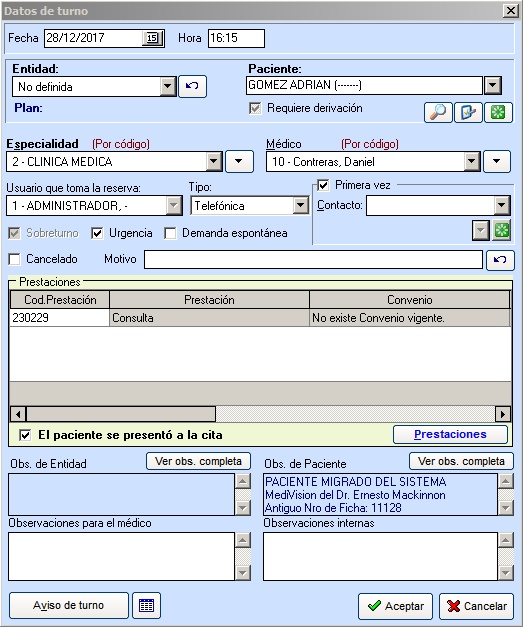Select cell 230229 in Cod.Prestación
The height and width of the screenshot is (627, 523).
coord(60,318)
